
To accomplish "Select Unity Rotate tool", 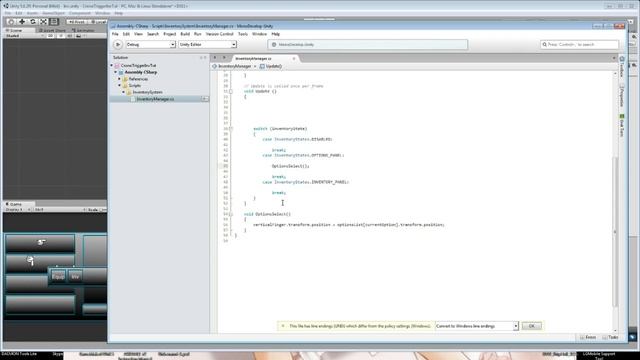I will coord(33,22).
